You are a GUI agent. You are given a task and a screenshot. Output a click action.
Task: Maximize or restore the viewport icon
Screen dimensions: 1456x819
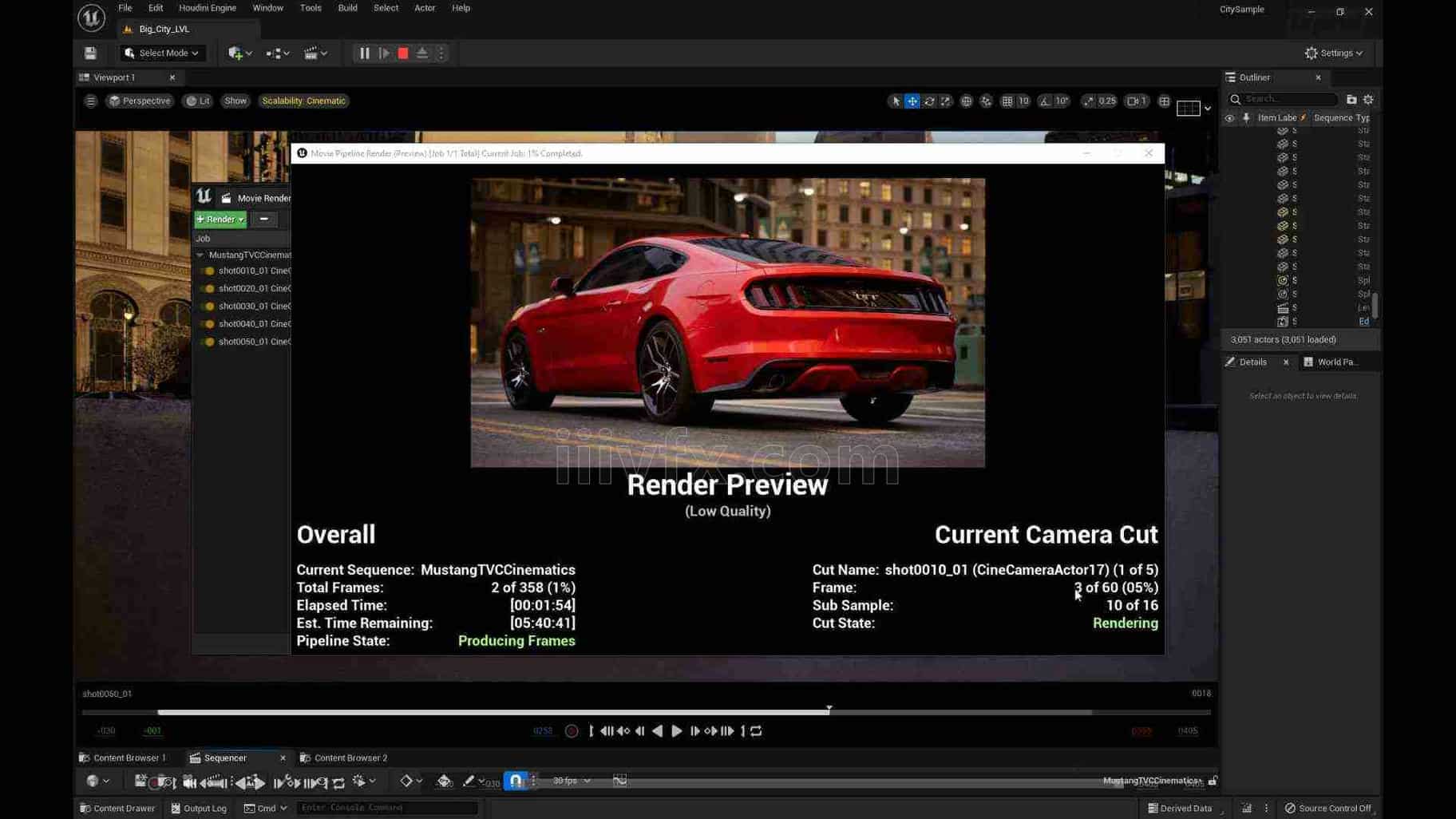(x=1165, y=101)
